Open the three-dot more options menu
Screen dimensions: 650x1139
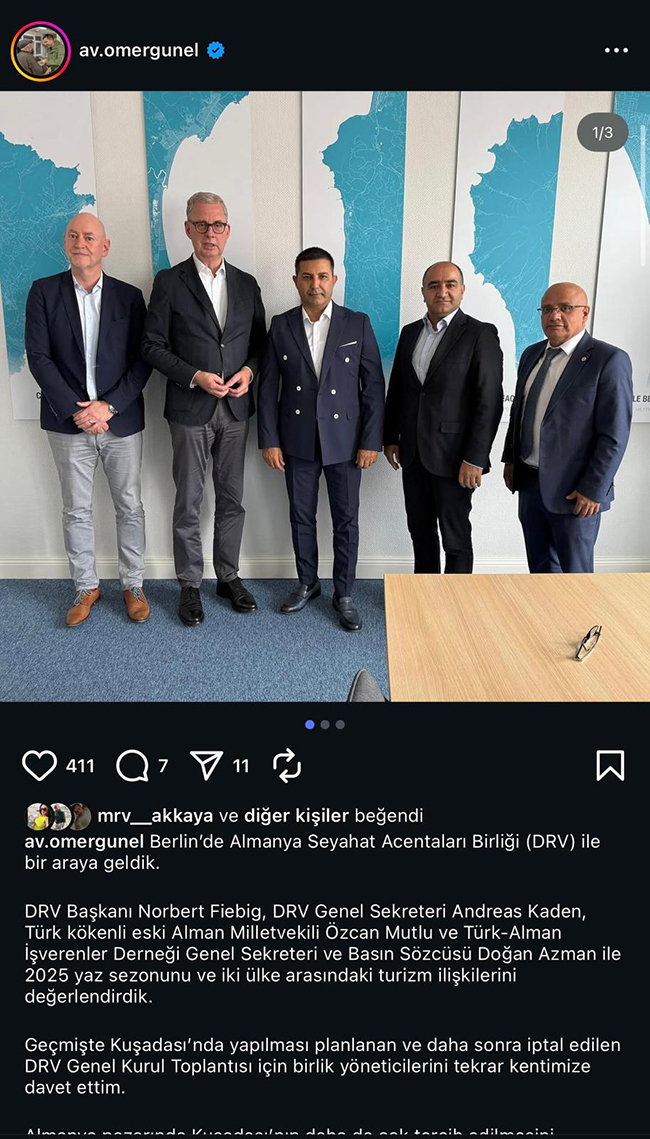point(617,50)
